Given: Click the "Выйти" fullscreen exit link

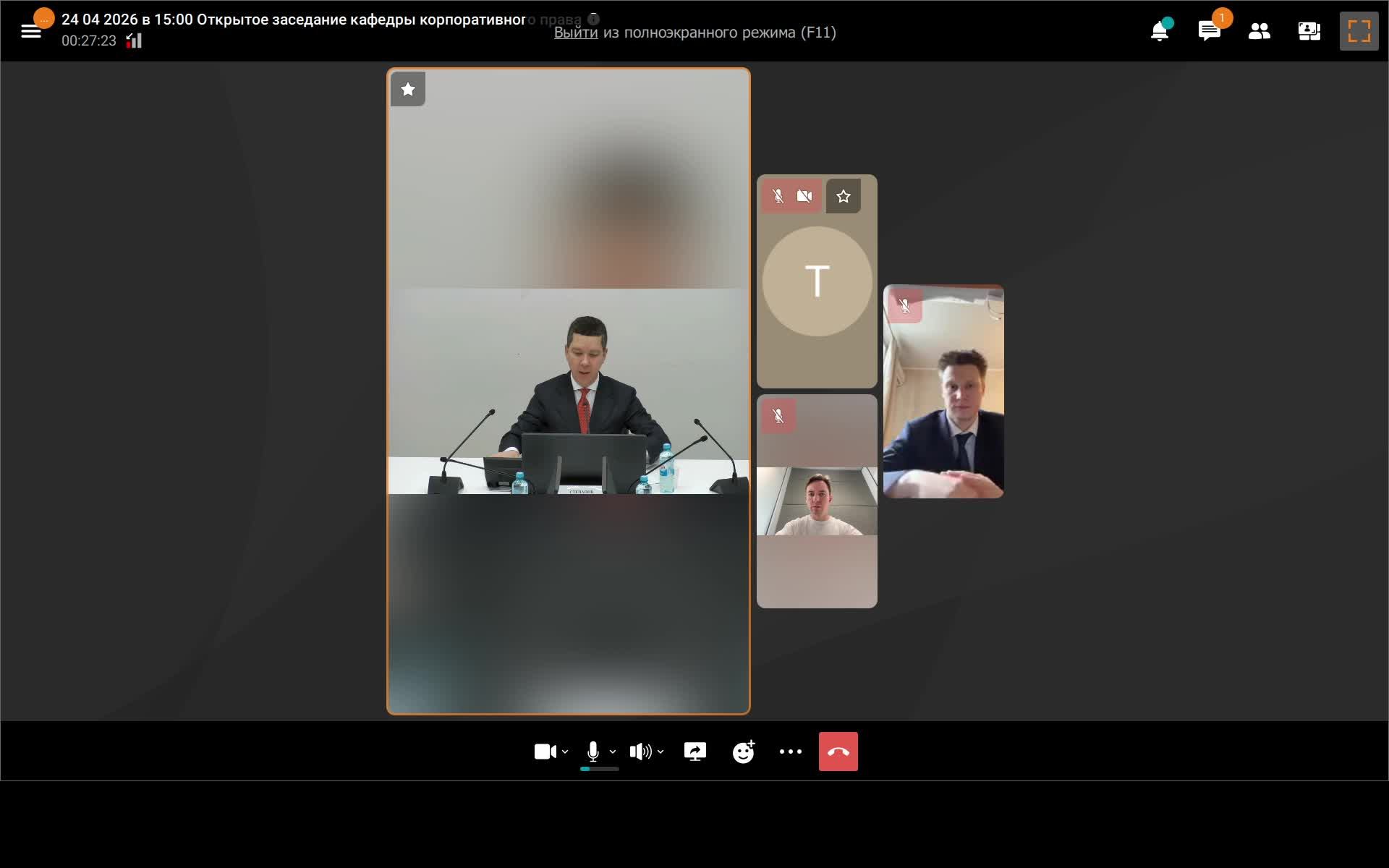Looking at the screenshot, I should (x=575, y=33).
